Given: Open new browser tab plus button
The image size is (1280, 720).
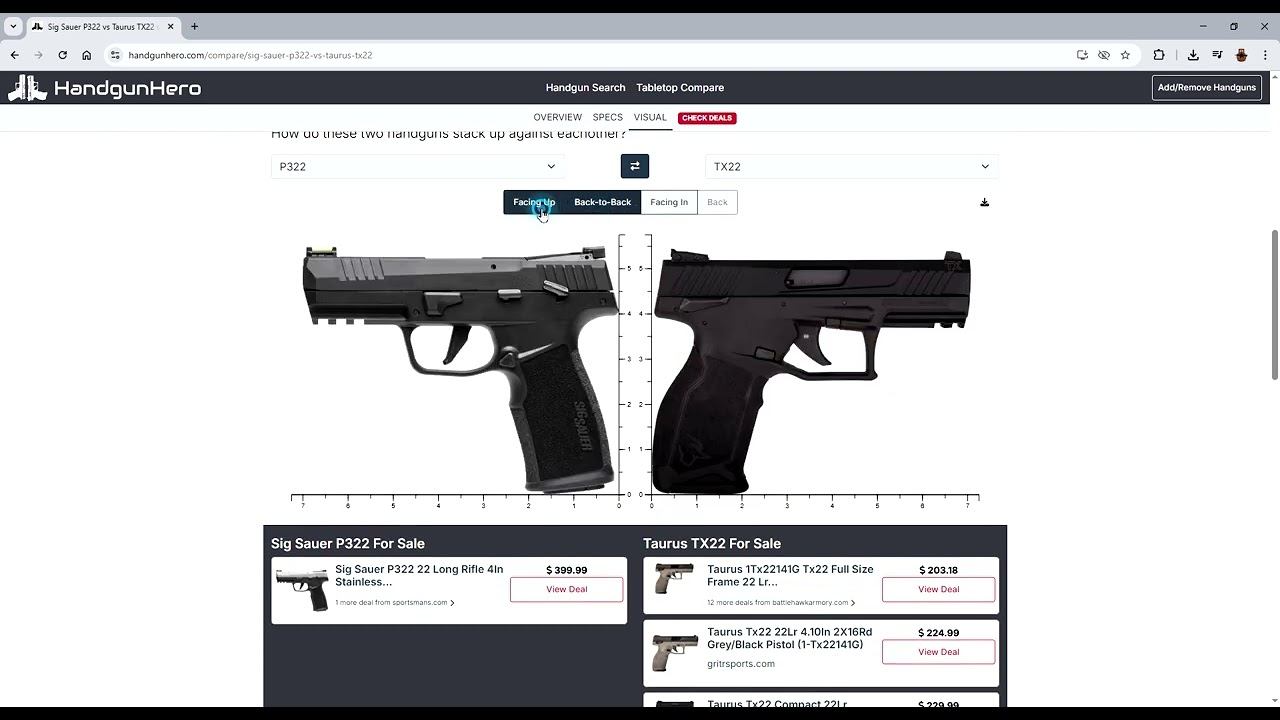Looking at the screenshot, I should pyautogui.click(x=194, y=26).
